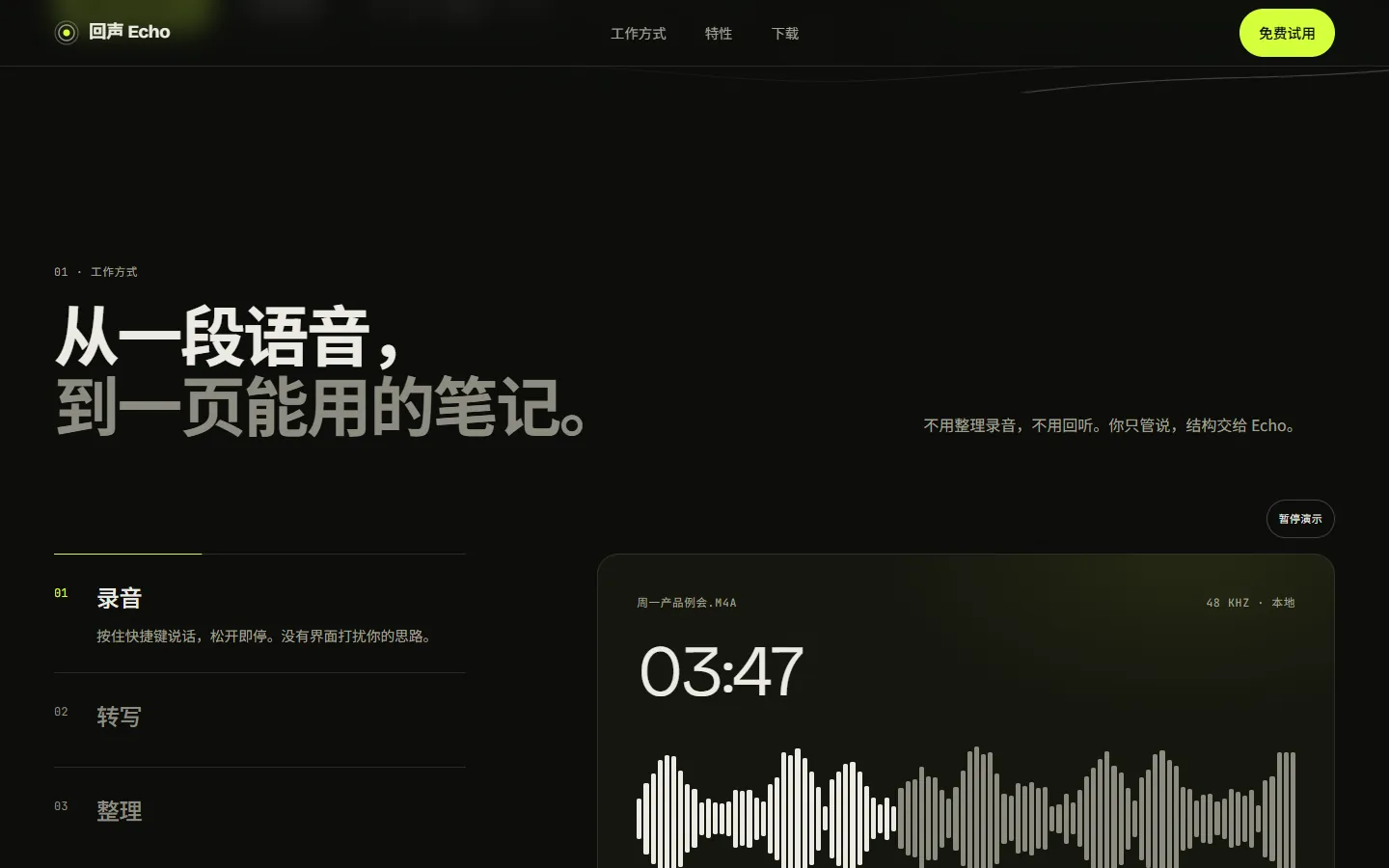Select the 01 录音 step
1389x868 pixels.
coord(259,614)
